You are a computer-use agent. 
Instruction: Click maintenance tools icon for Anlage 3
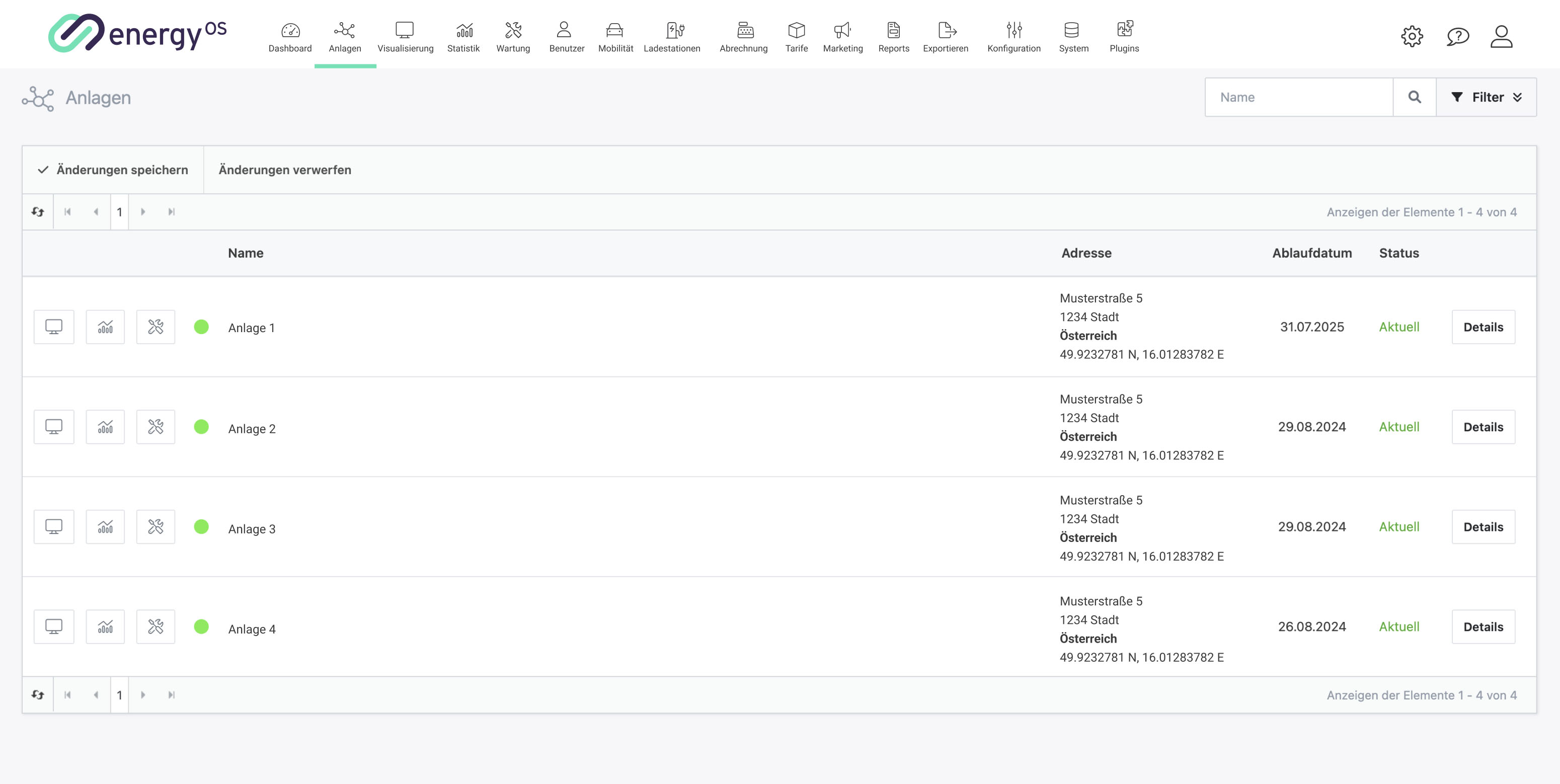pyautogui.click(x=155, y=527)
